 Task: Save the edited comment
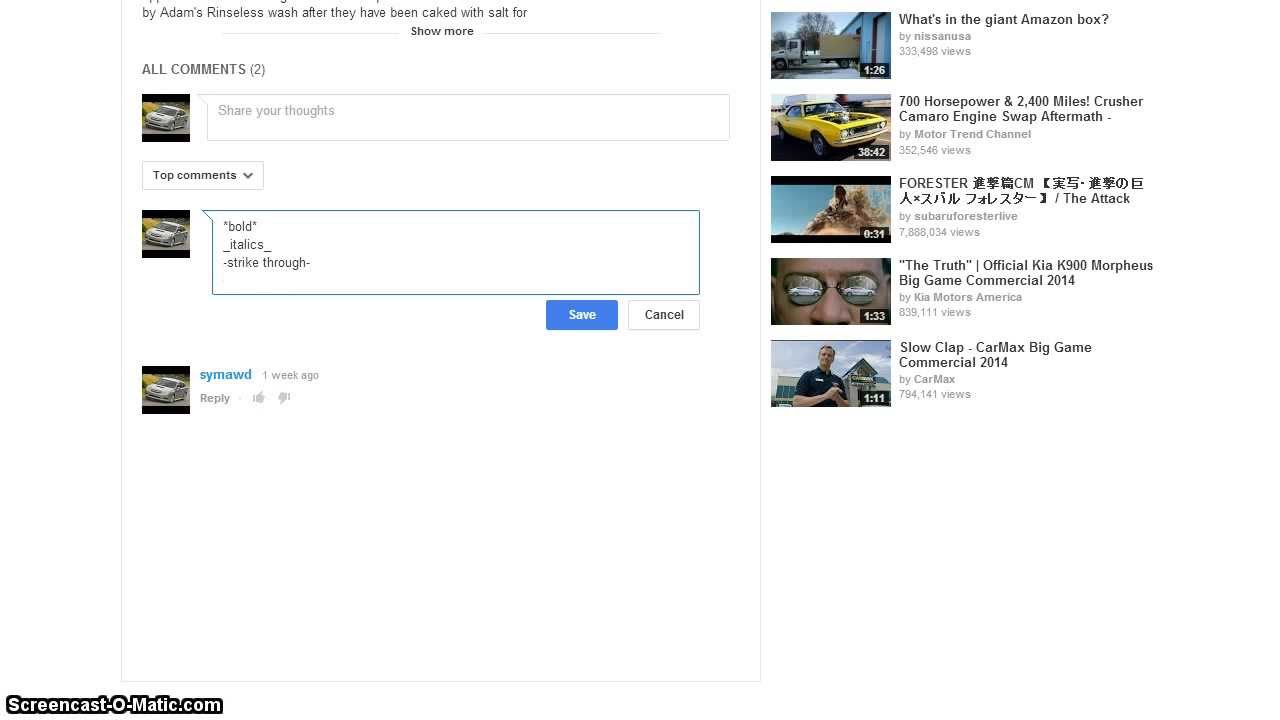coord(582,315)
